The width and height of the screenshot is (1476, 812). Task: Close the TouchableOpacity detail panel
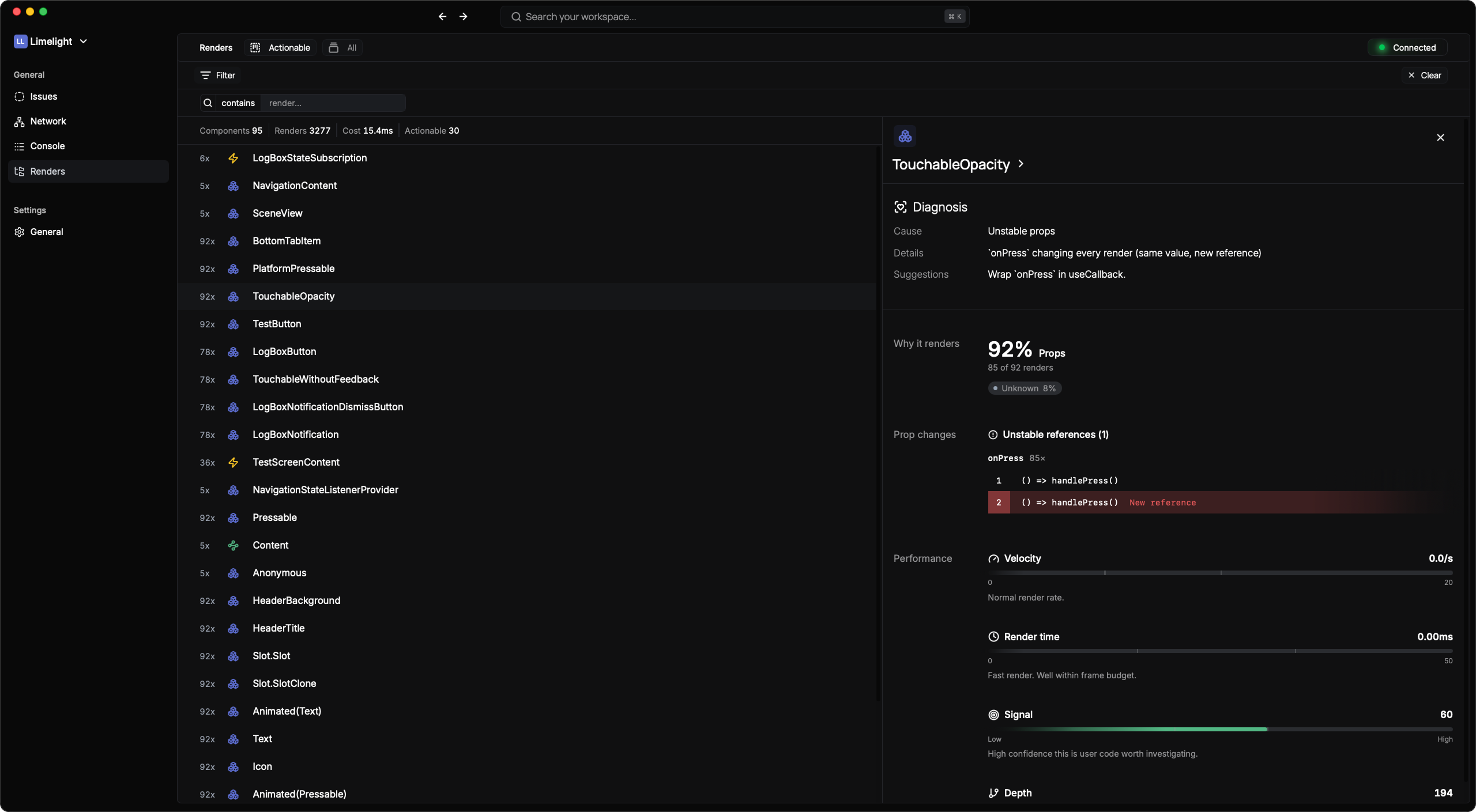[x=1440, y=137]
